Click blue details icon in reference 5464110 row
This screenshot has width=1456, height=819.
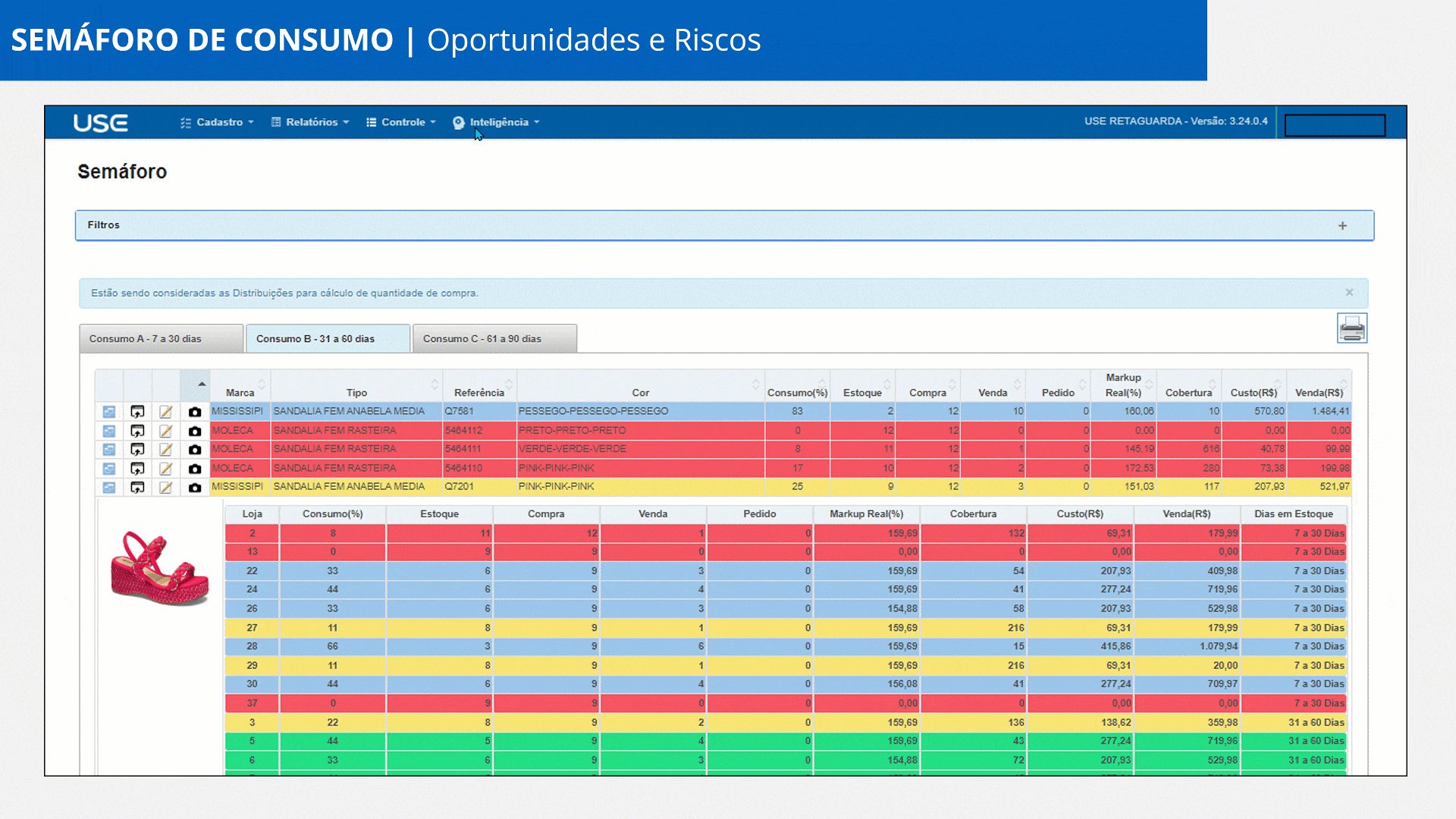pyautogui.click(x=109, y=469)
